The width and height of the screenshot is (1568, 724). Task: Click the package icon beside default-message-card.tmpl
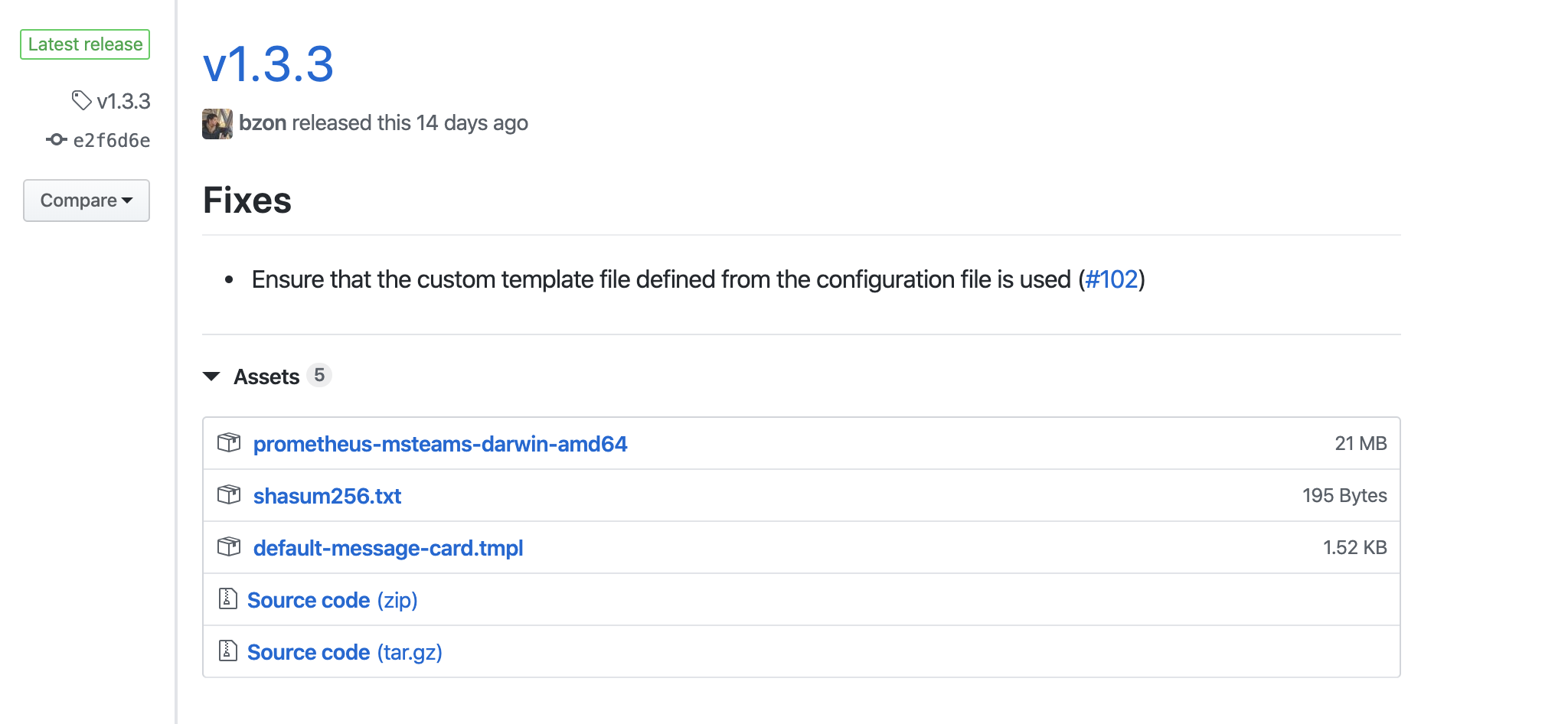(227, 547)
